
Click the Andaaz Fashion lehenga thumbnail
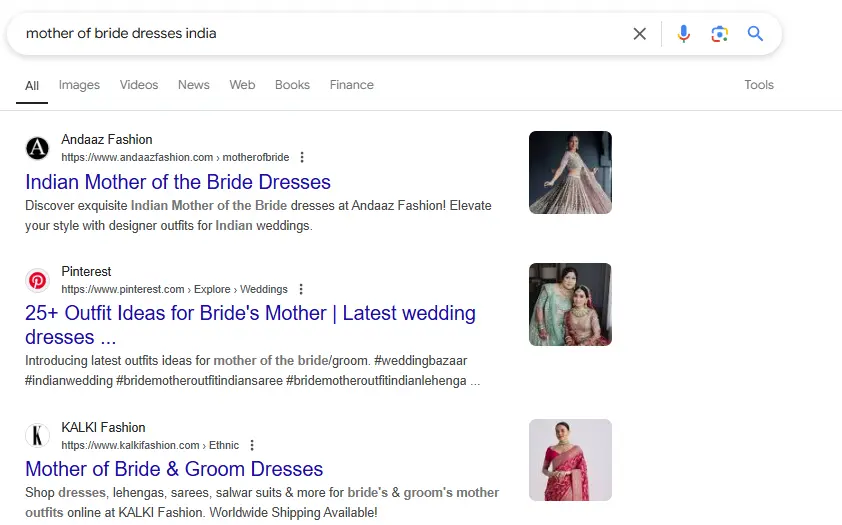click(570, 172)
